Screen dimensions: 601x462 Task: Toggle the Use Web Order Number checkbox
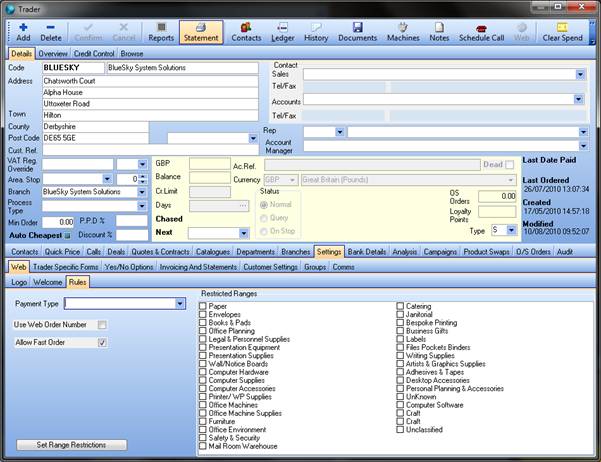[x=102, y=325]
